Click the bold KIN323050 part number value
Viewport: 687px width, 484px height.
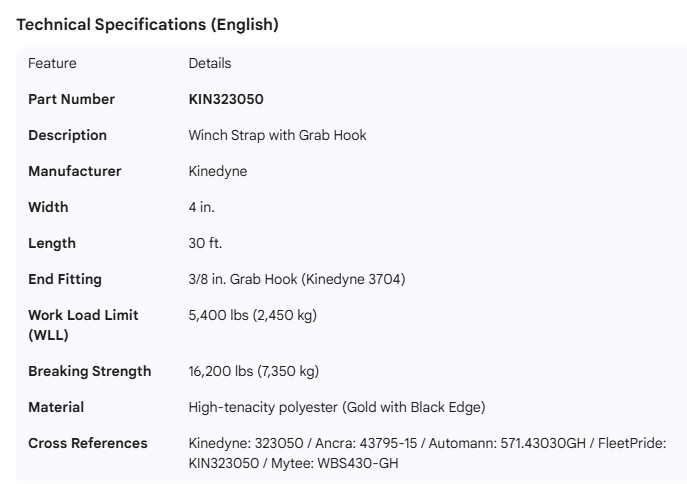tap(226, 99)
